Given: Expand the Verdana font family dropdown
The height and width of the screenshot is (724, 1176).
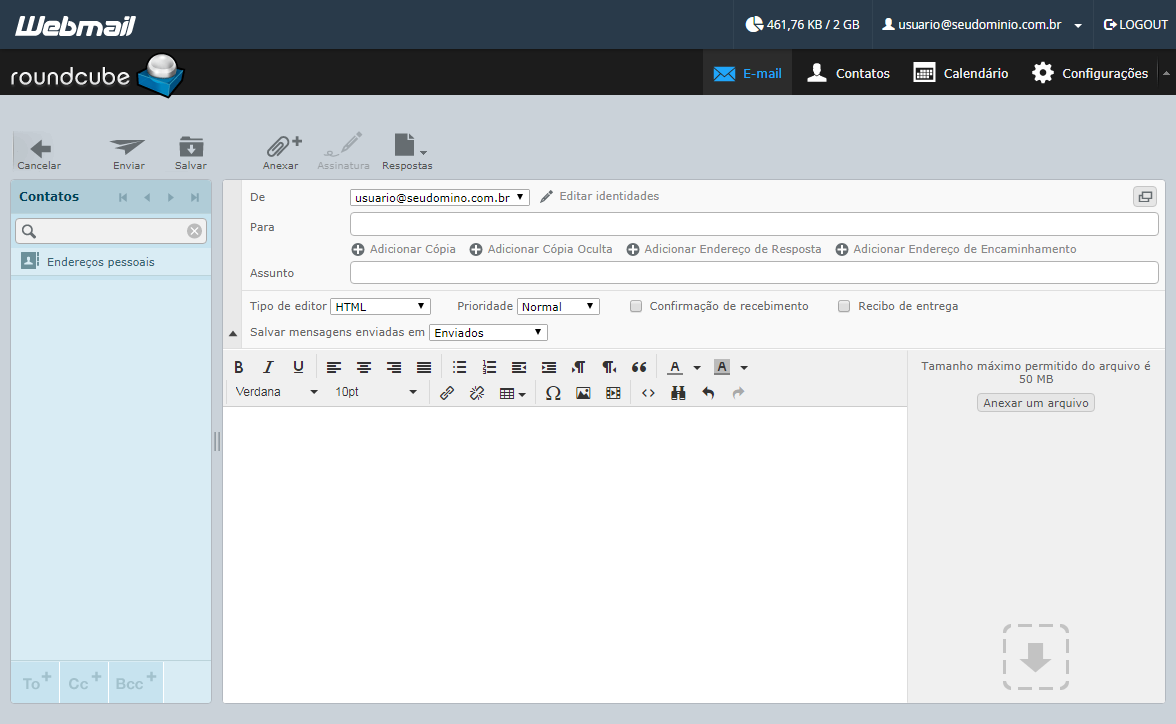Looking at the screenshot, I should tap(276, 392).
